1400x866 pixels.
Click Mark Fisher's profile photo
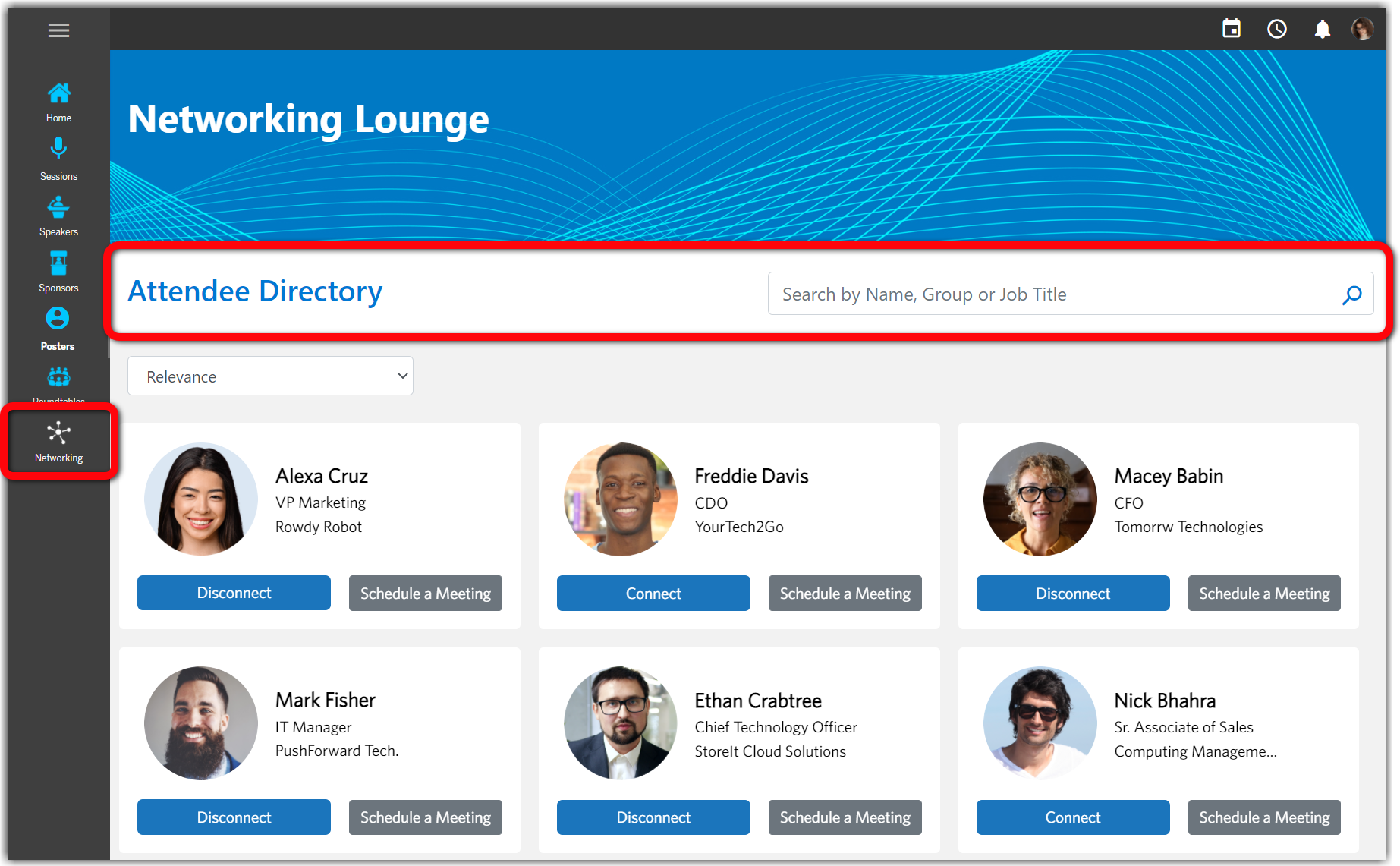(201, 723)
